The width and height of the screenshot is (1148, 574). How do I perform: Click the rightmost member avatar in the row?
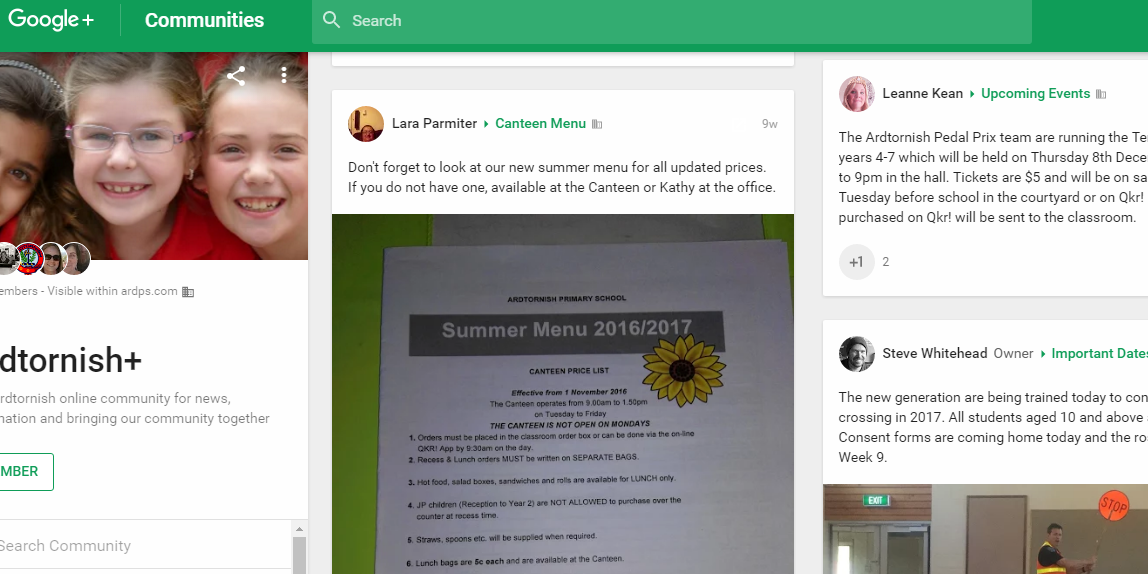(x=75, y=258)
